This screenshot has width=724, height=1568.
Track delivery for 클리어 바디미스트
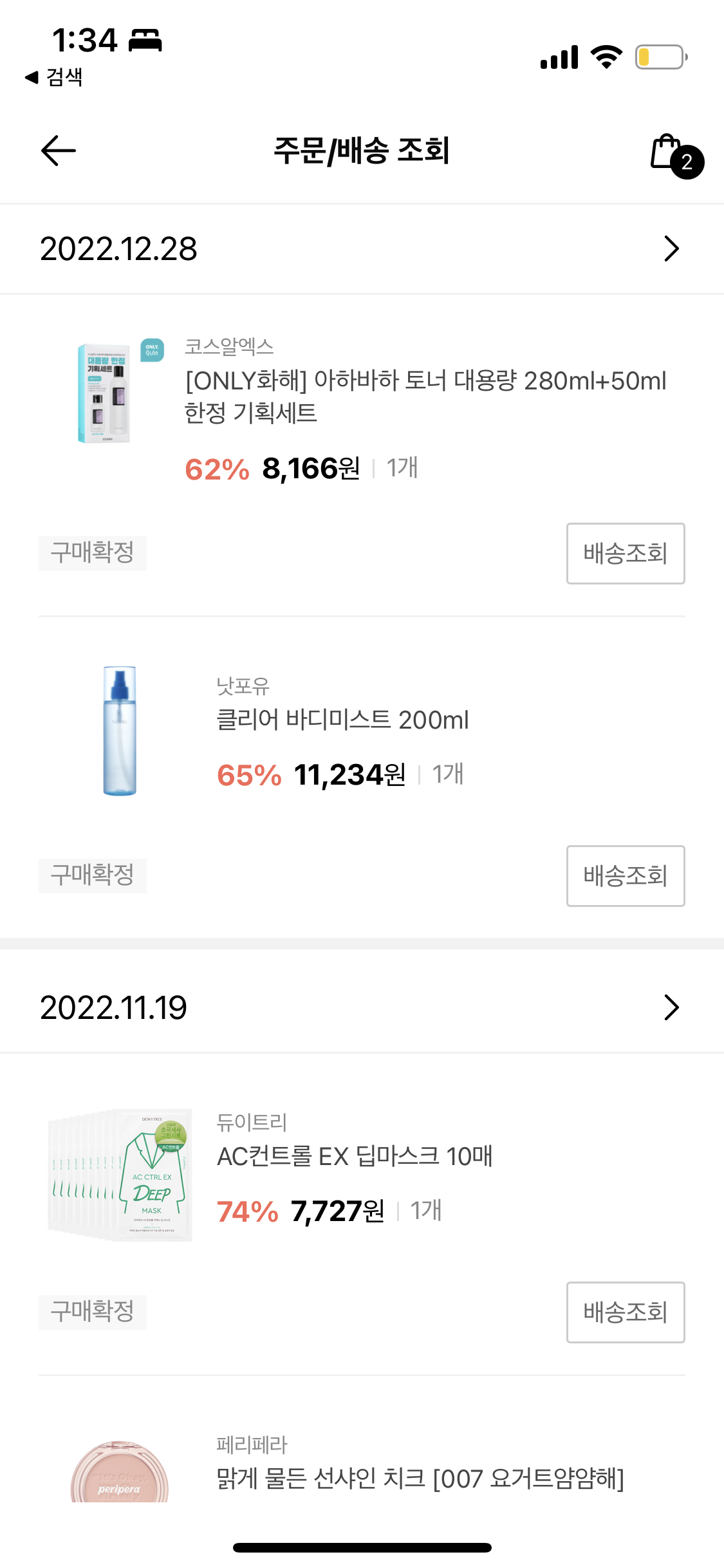click(625, 876)
